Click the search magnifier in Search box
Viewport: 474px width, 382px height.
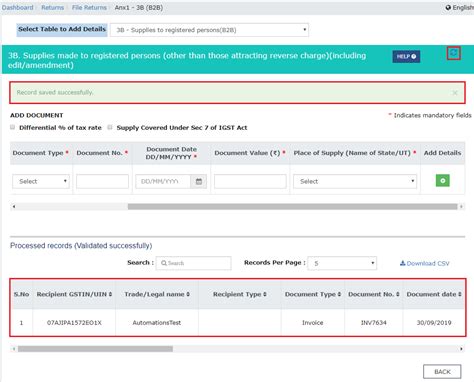(x=164, y=263)
